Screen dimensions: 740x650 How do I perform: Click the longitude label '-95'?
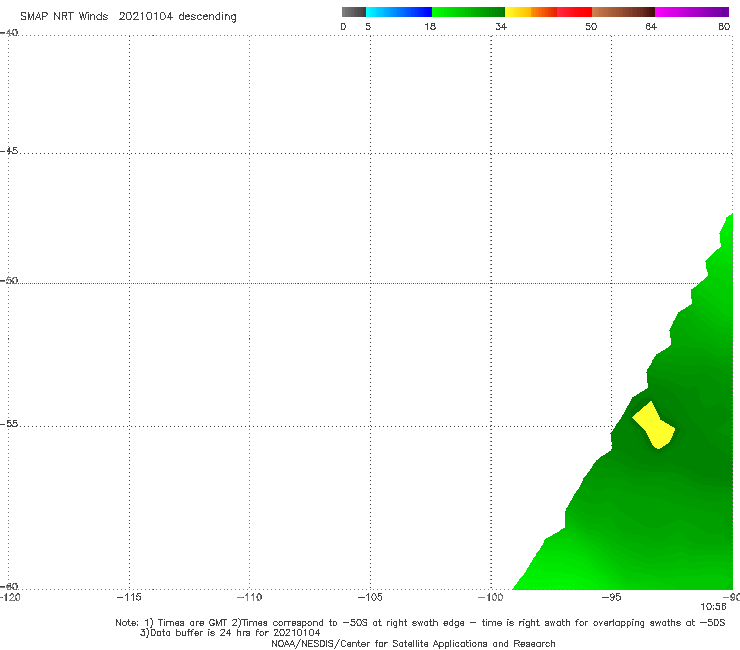[x=612, y=597]
